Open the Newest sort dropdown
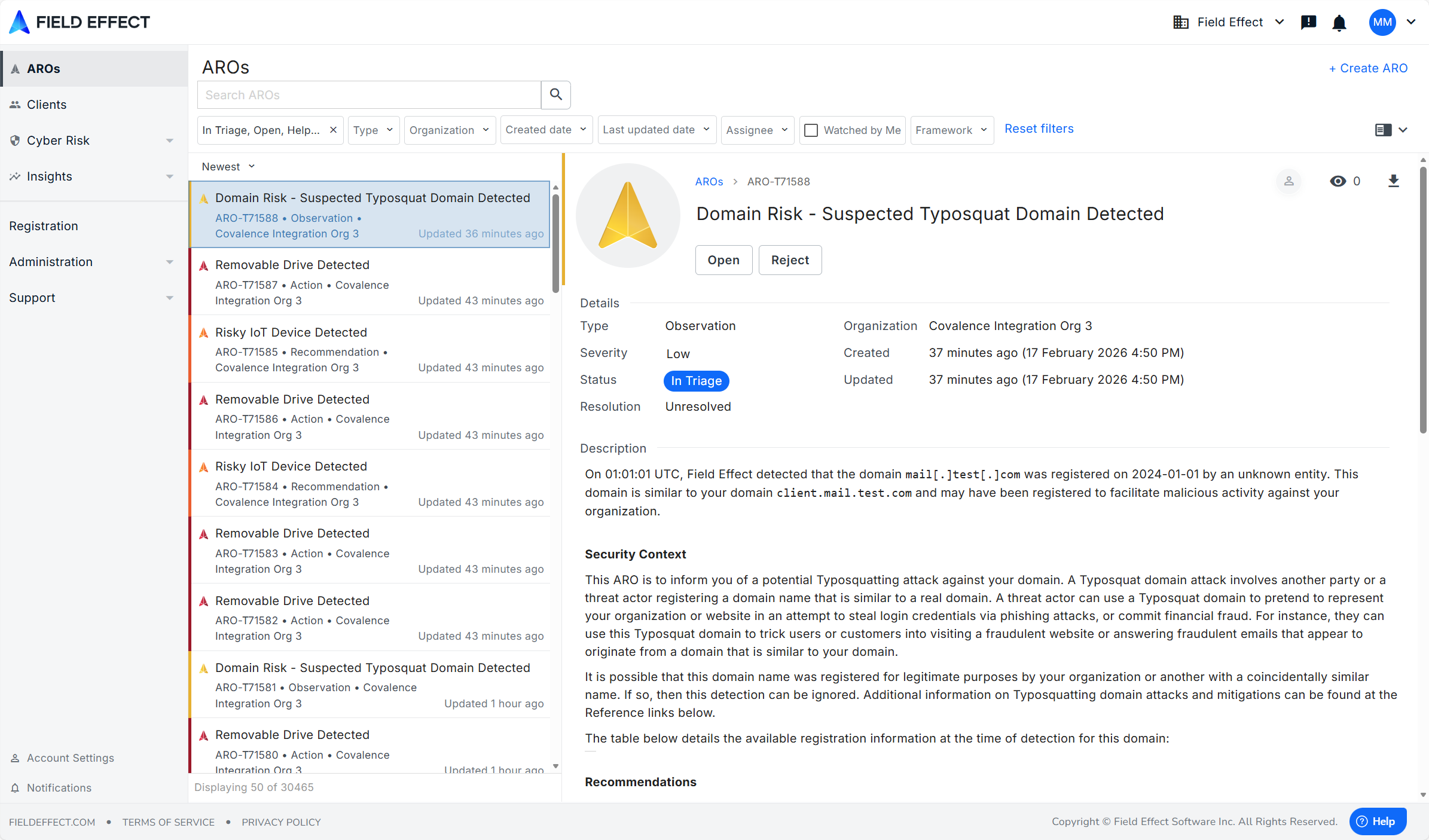This screenshot has width=1429, height=840. (x=228, y=167)
